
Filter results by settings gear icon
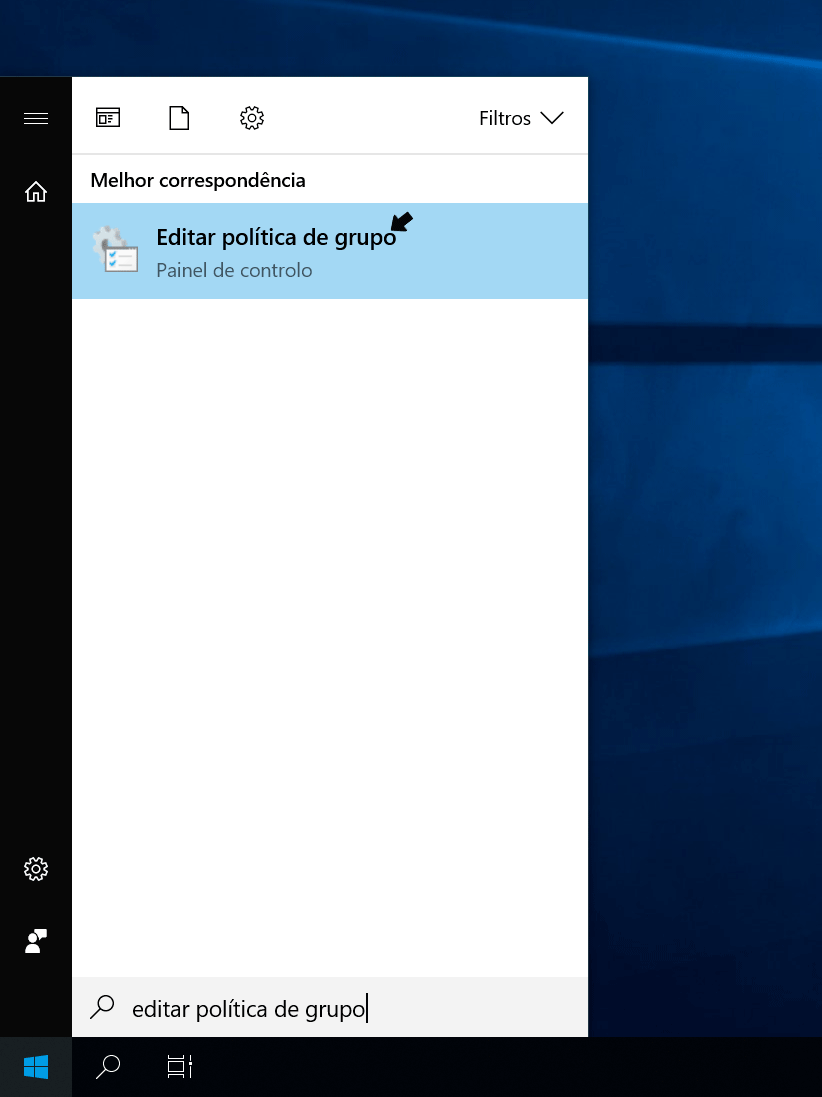tap(252, 118)
